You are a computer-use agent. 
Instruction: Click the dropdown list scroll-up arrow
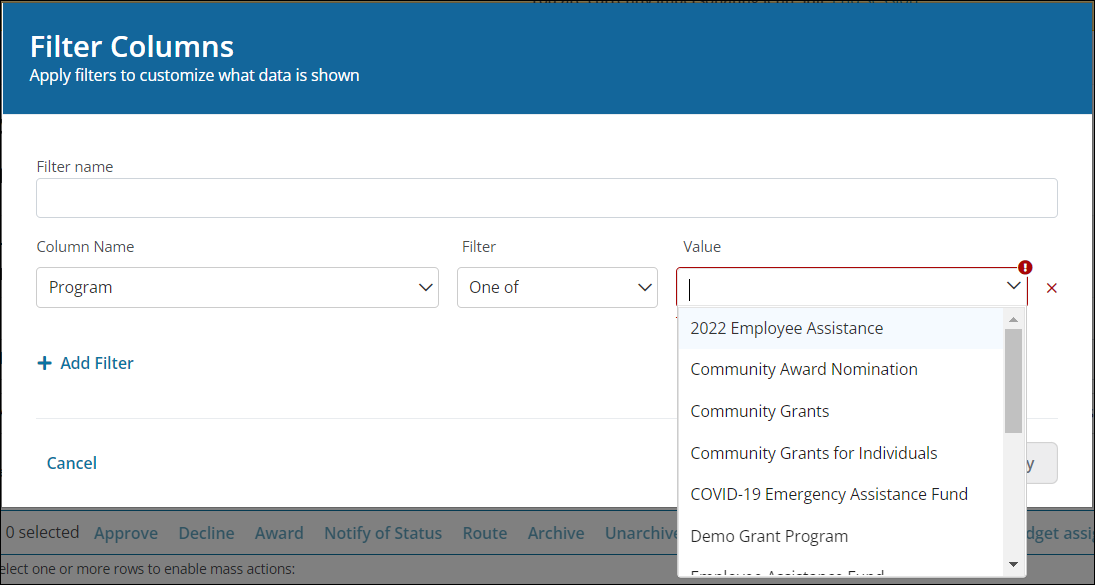1013,320
